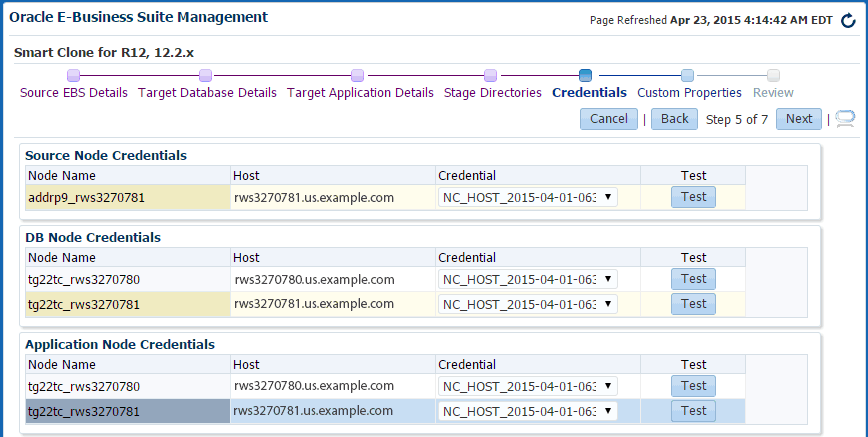
Task: Test application node tg22tc_rws3270781 credential
Action: 694,411
